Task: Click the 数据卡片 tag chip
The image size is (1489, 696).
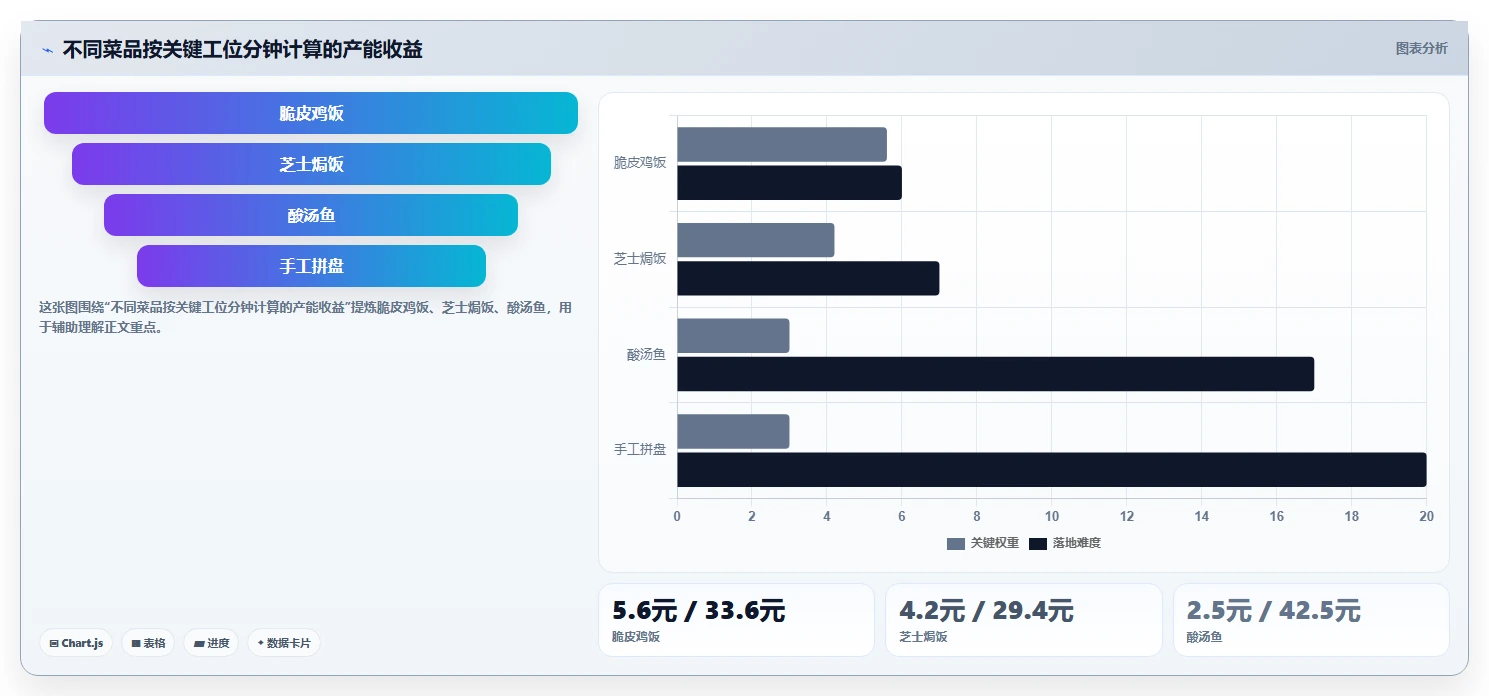Action: (x=283, y=643)
